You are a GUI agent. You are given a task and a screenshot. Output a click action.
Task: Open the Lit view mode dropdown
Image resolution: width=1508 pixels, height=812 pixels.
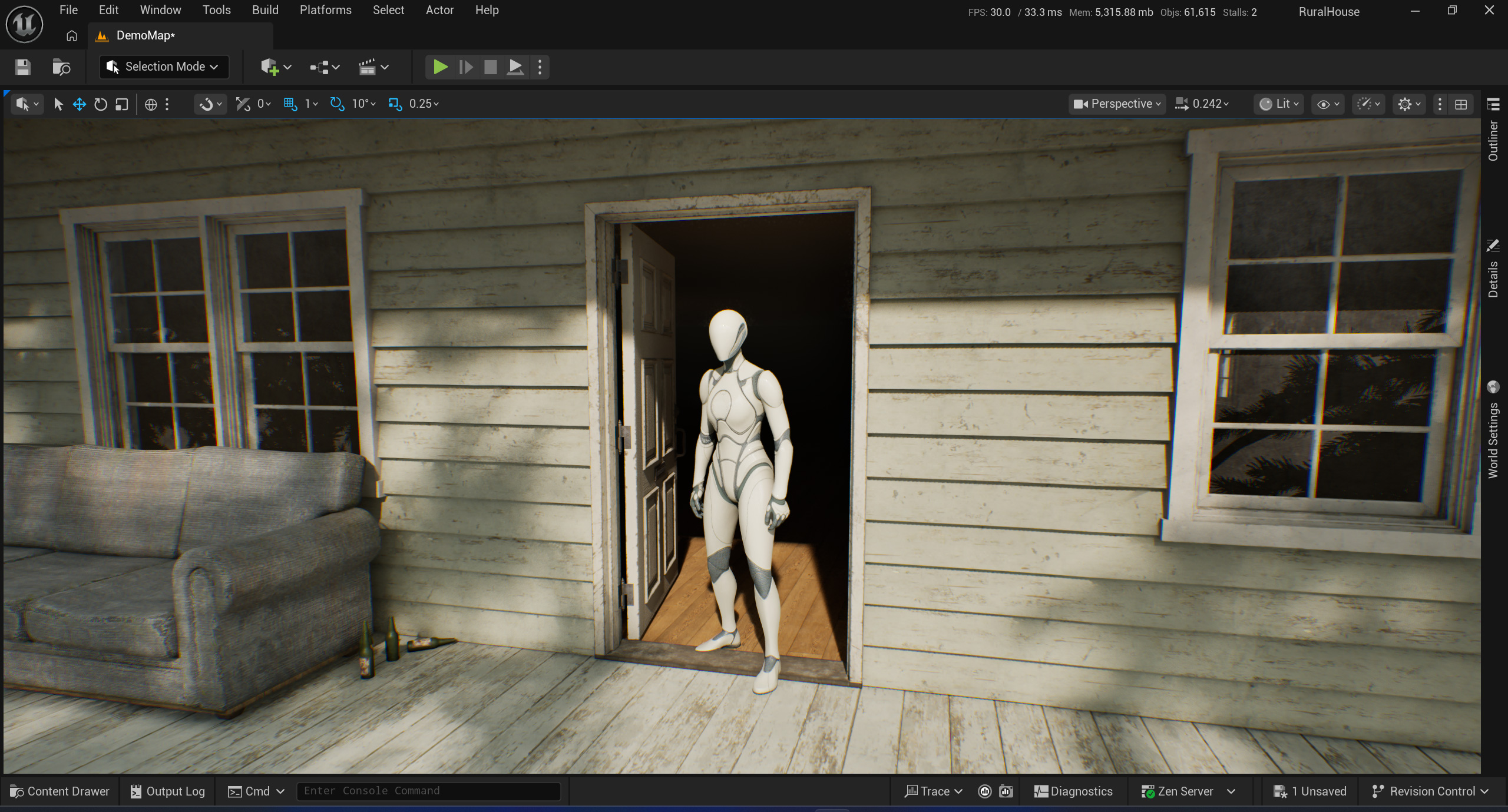point(1278,104)
